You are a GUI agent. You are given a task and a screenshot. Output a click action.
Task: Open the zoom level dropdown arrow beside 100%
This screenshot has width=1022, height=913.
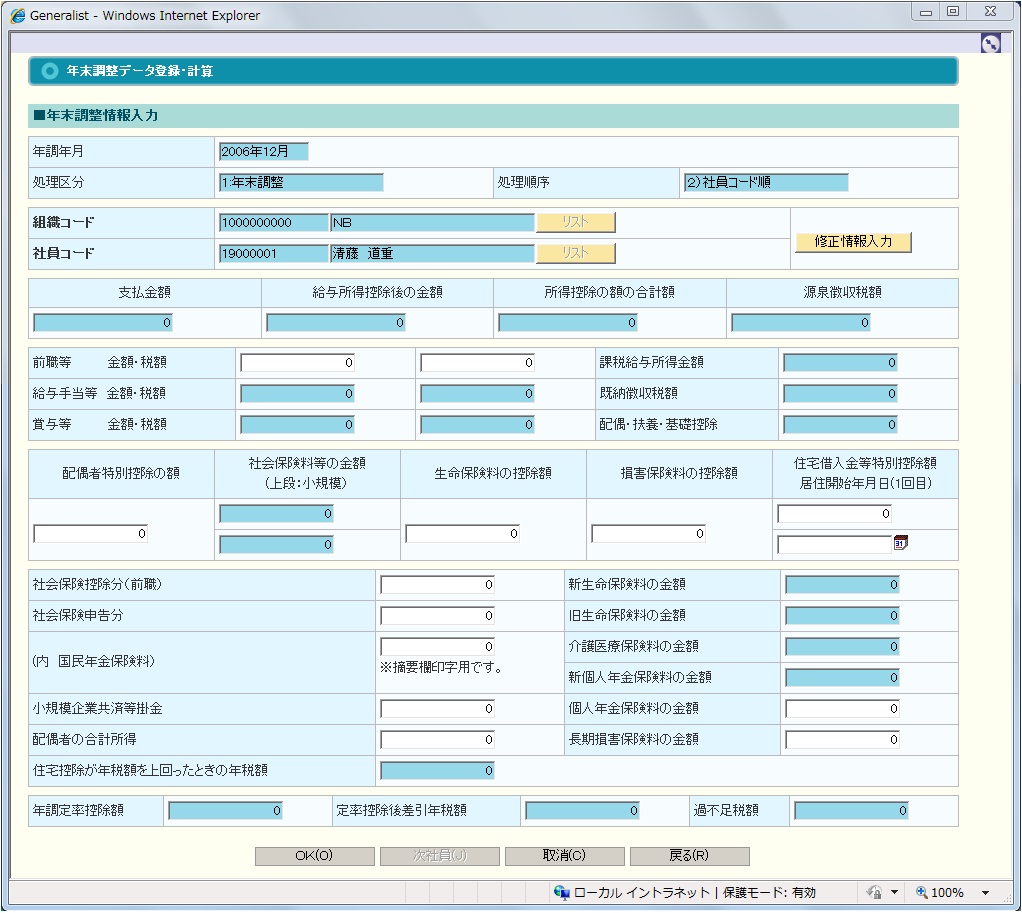[985, 892]
